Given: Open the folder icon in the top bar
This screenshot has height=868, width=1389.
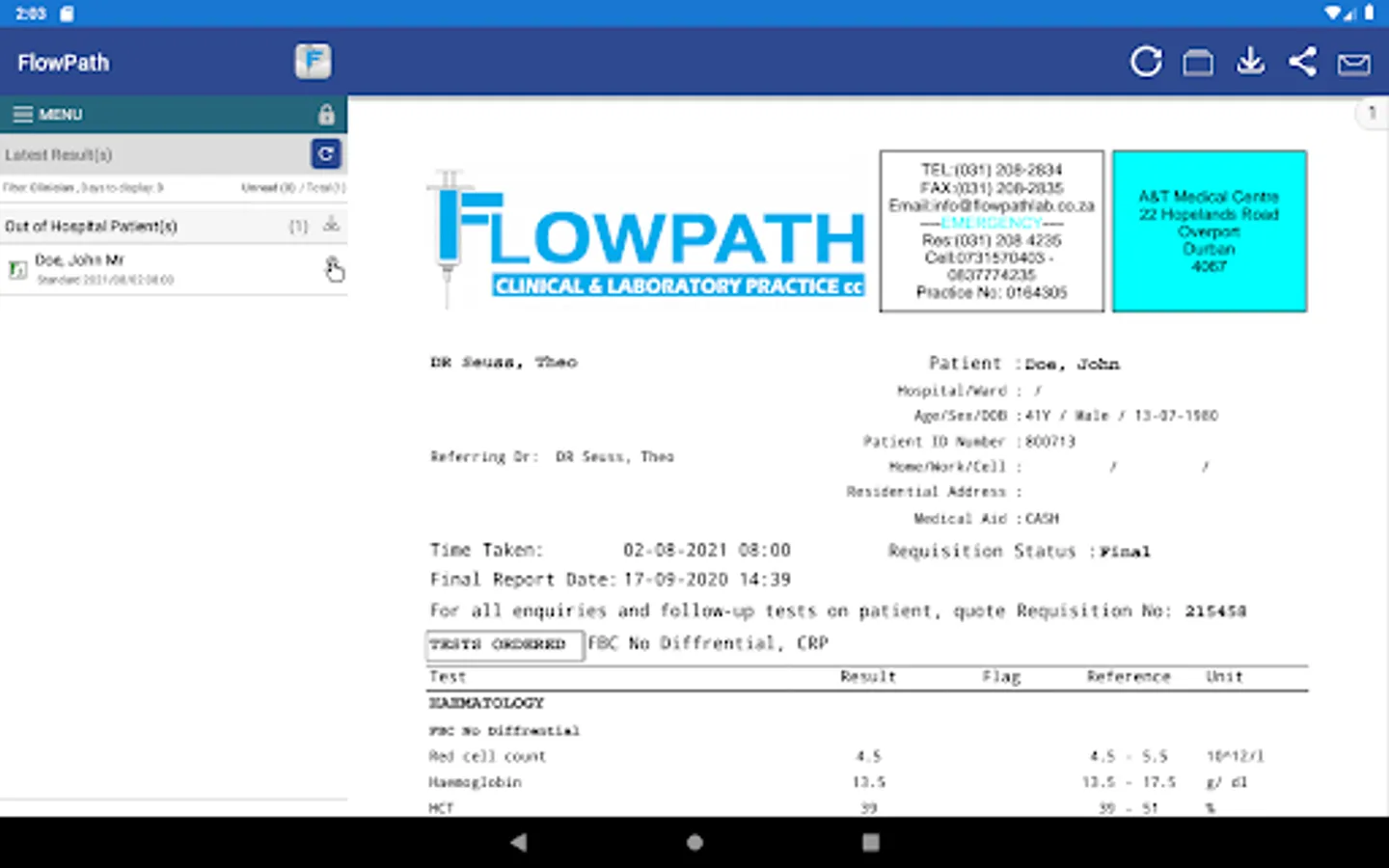Looking at the screenshot, I should (x=1198, y=63).
